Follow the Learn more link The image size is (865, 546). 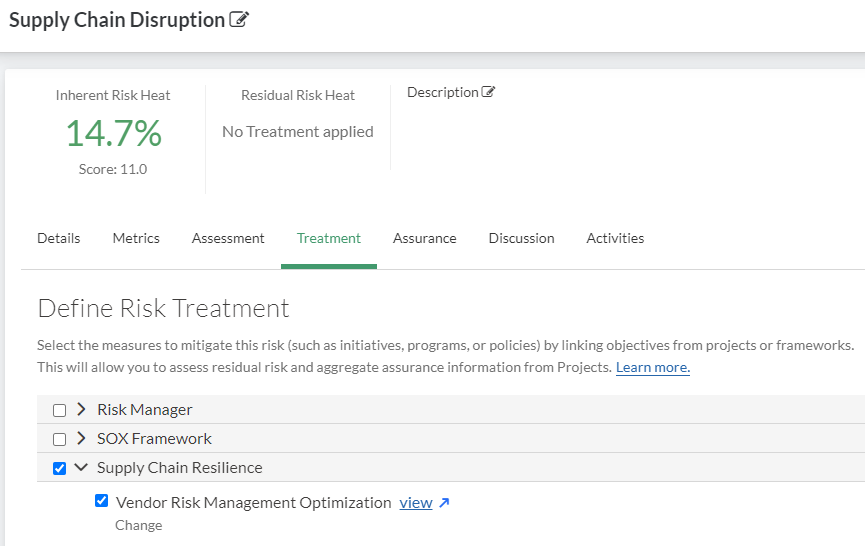(652, 367)
